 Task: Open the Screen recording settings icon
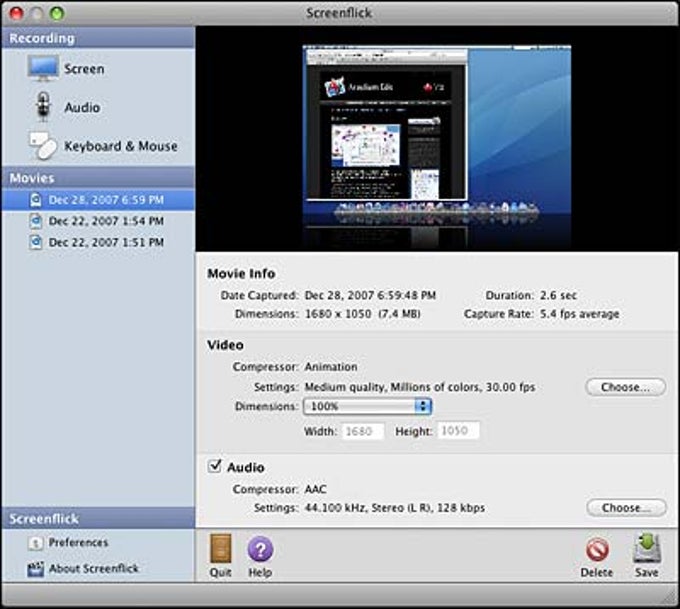coord(43,68)
